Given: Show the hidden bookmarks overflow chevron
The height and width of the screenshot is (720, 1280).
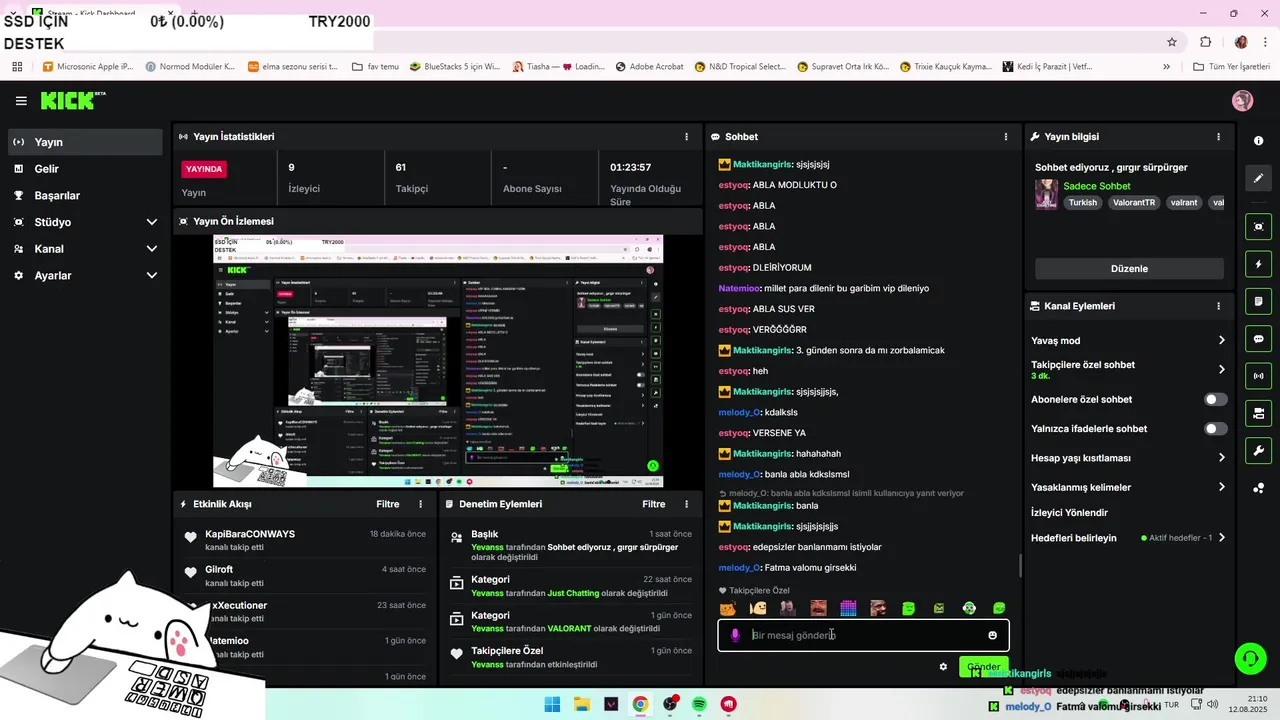Looking at the screenshot, I should (1166, 67).
